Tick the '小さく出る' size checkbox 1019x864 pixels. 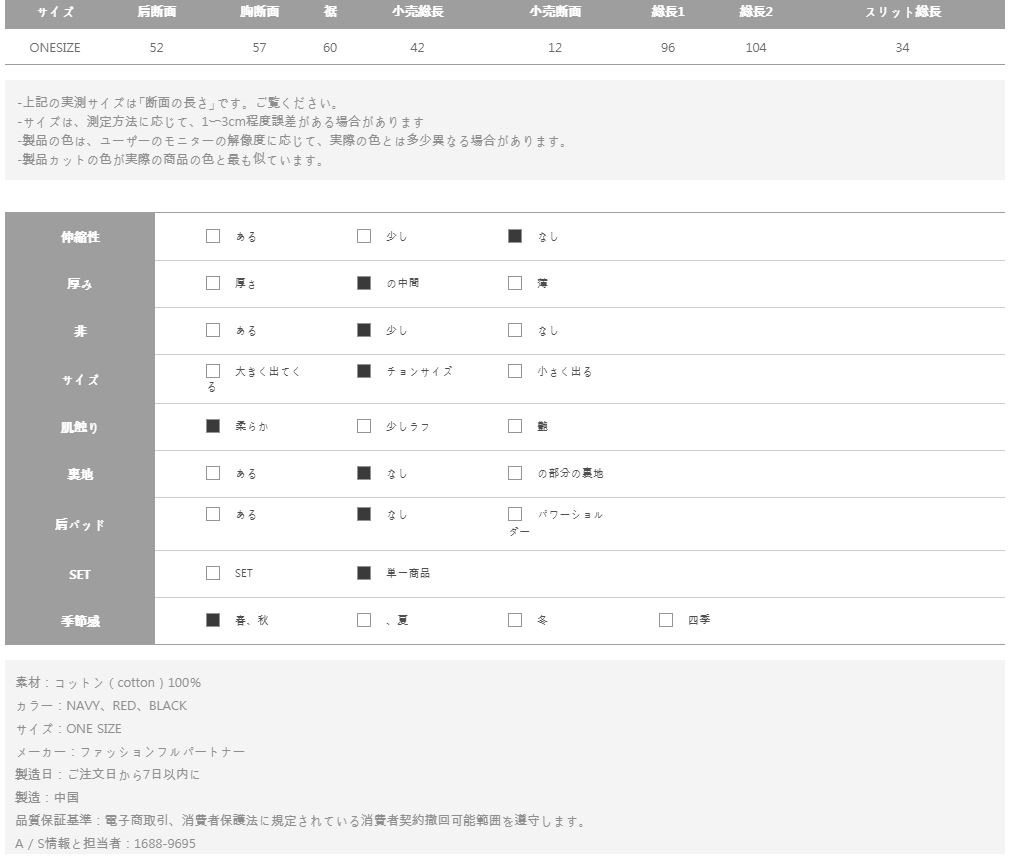click(x=515, y=371)
